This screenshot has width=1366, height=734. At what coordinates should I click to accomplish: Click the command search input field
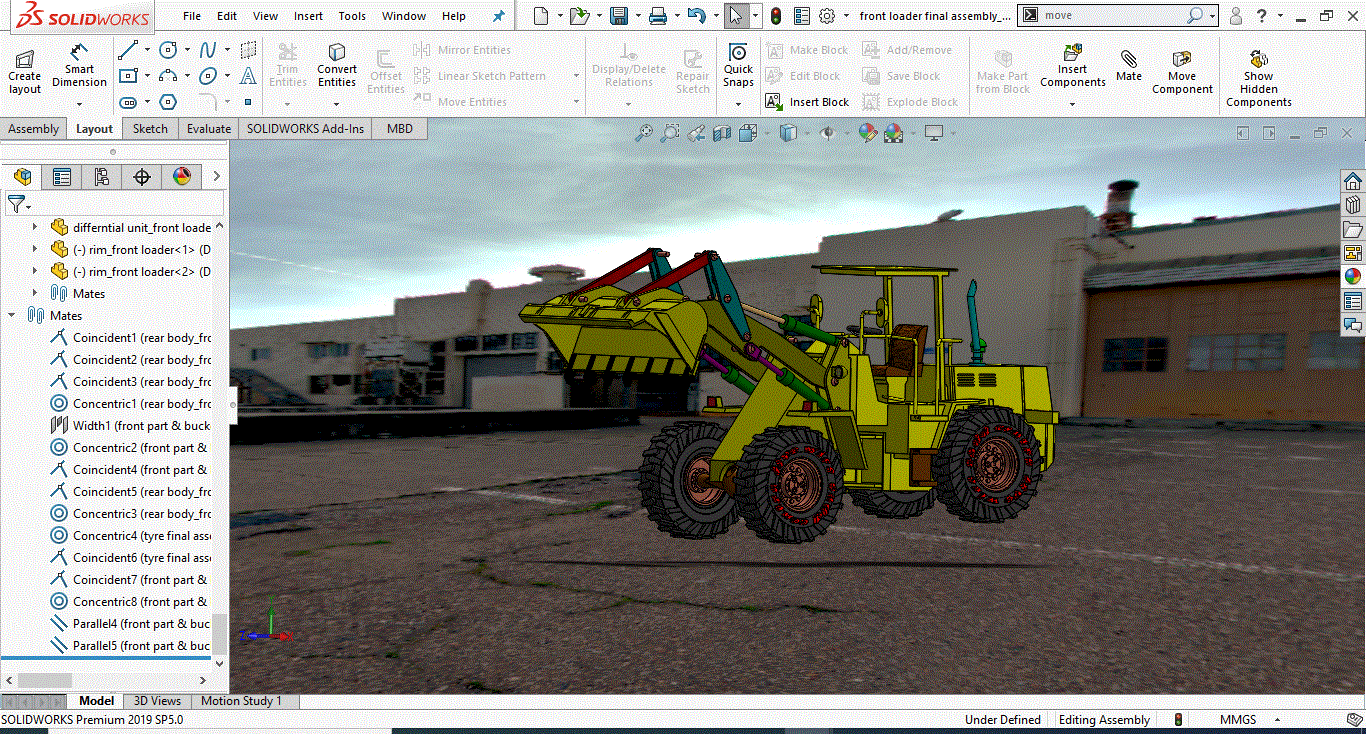click(x=1110, y=16)
